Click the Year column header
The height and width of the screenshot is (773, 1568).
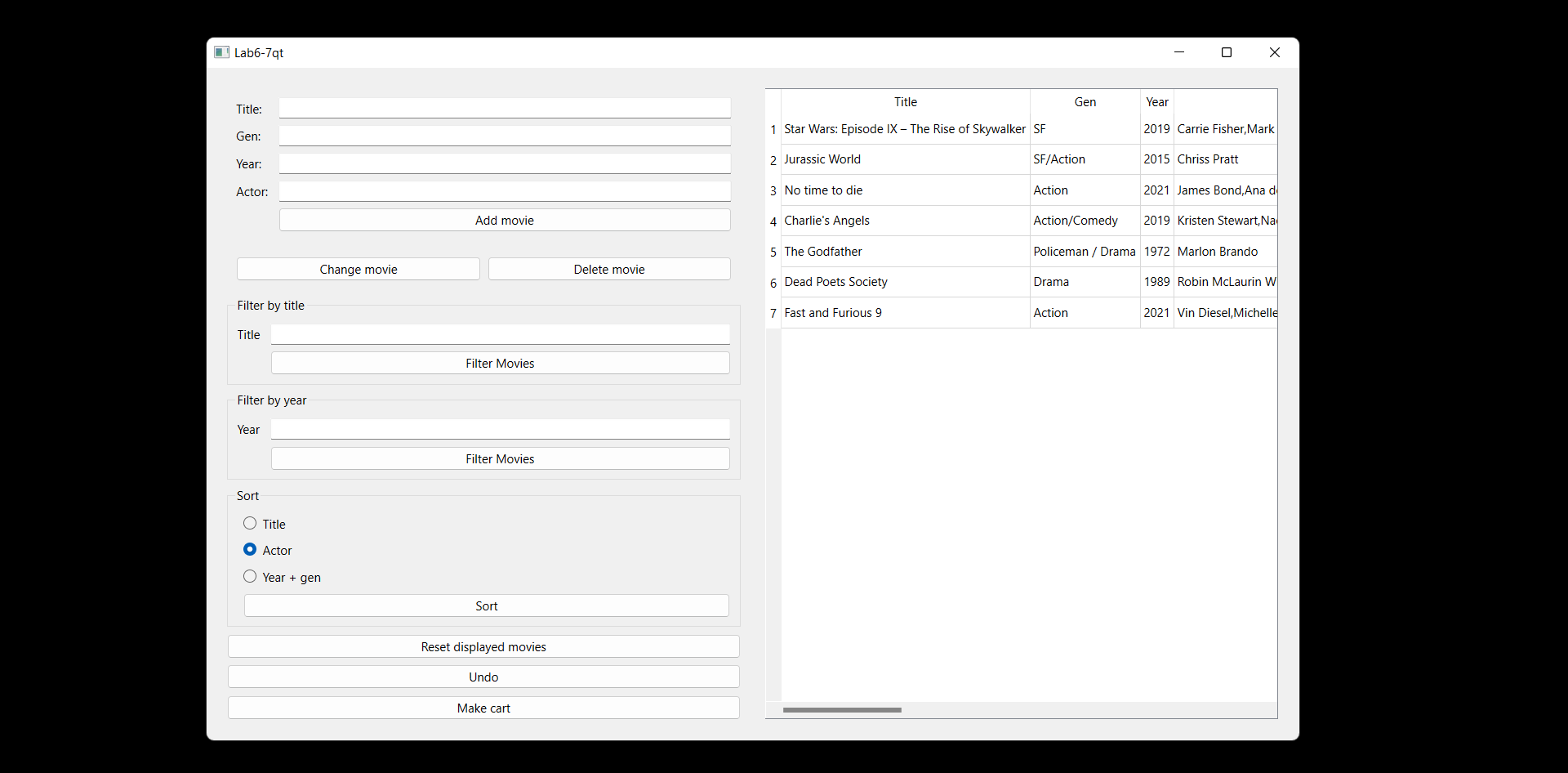[x=1157, y=102]
